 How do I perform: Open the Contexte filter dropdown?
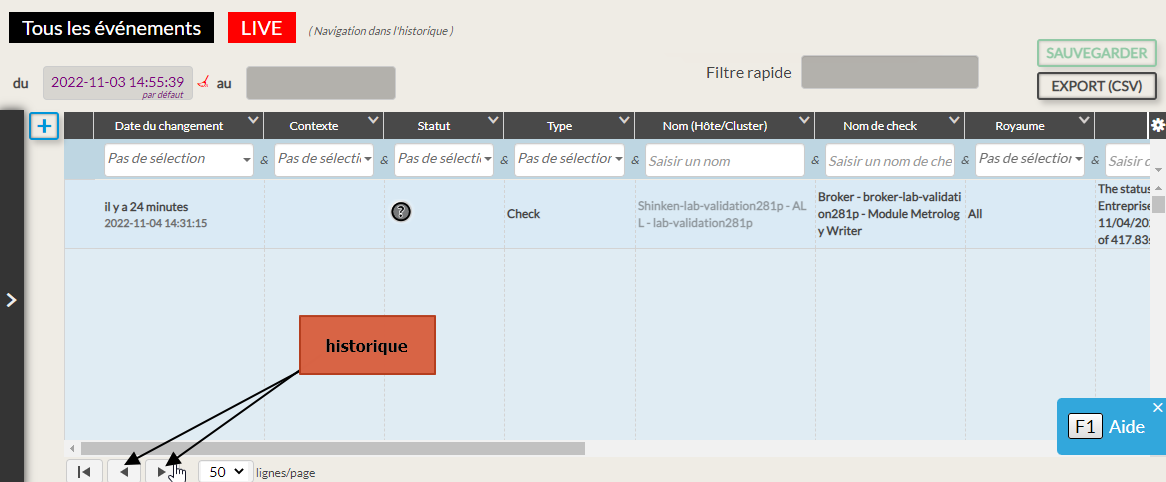point(324,159)
